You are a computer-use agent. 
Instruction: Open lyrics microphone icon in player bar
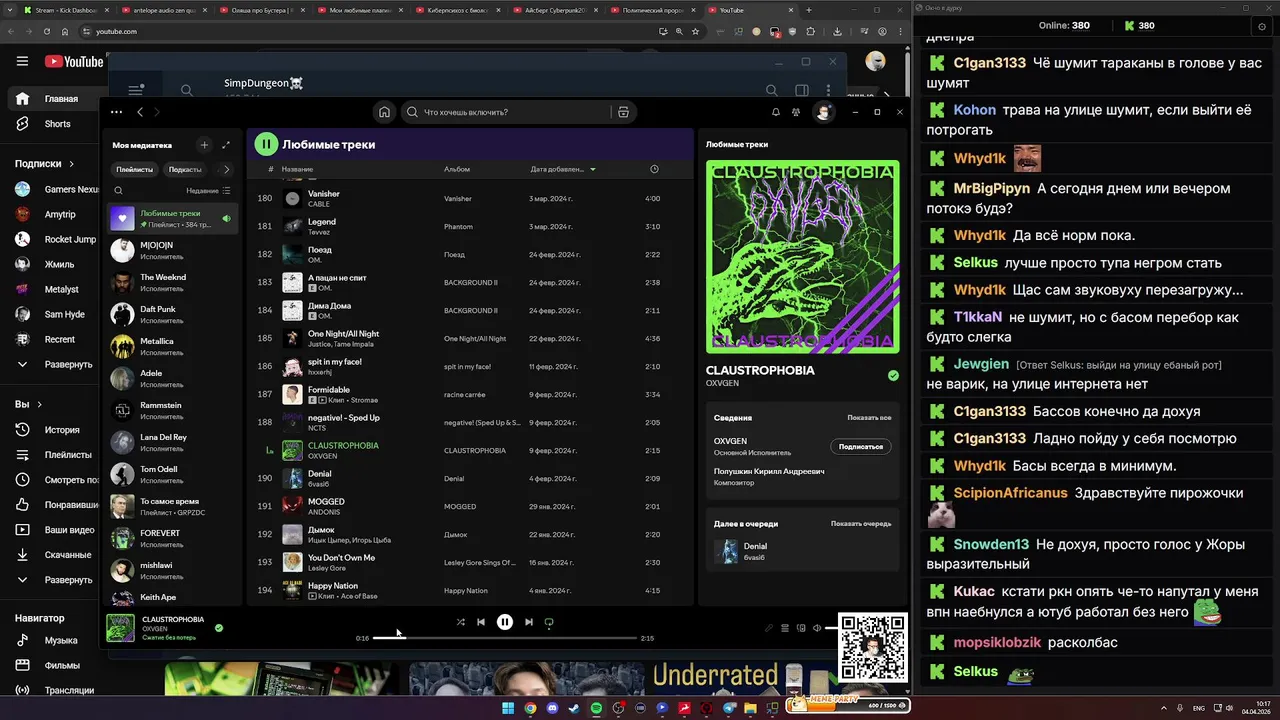pyautogui.click(x=768, y=628)
